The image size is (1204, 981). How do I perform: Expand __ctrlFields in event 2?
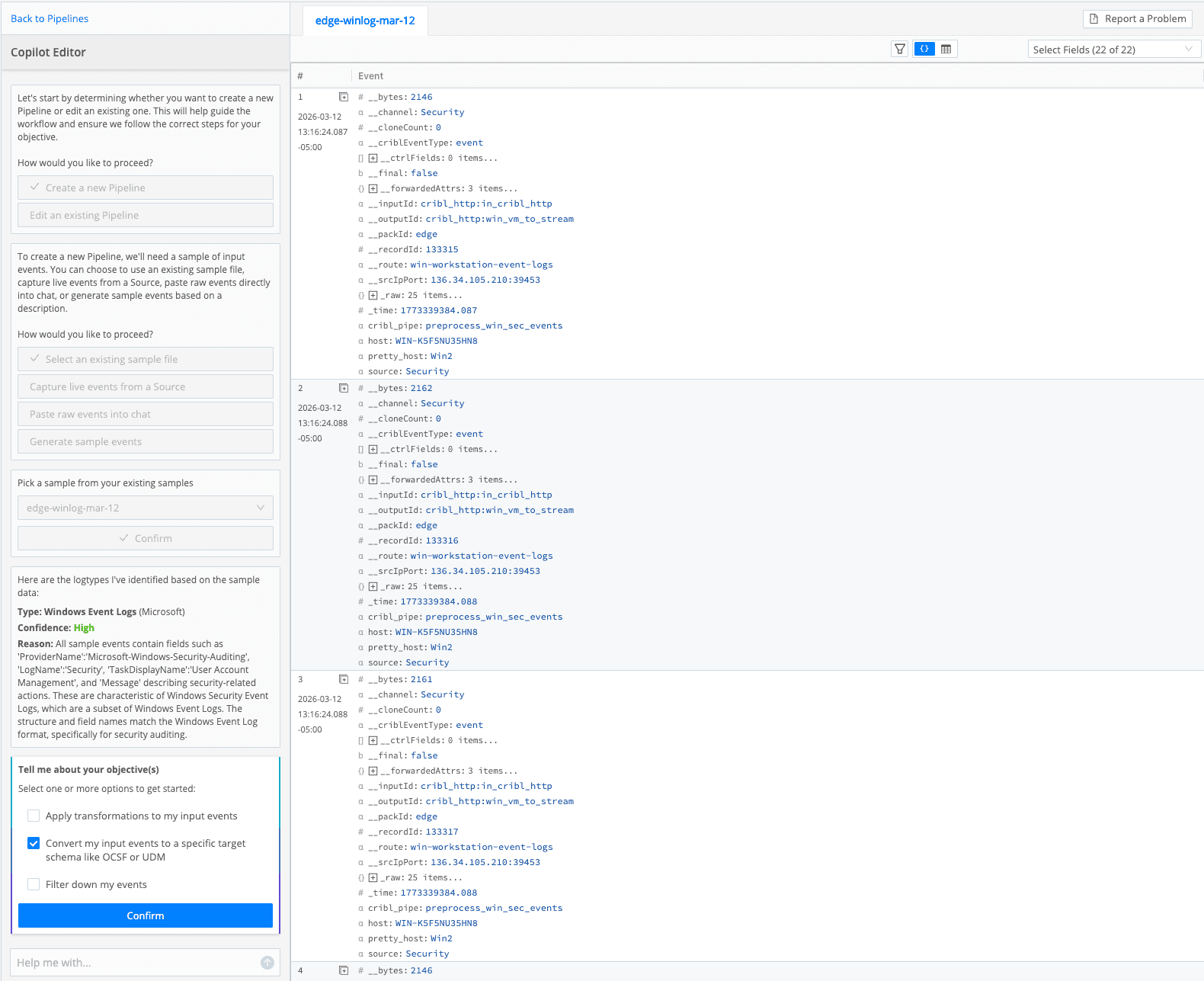373,449
